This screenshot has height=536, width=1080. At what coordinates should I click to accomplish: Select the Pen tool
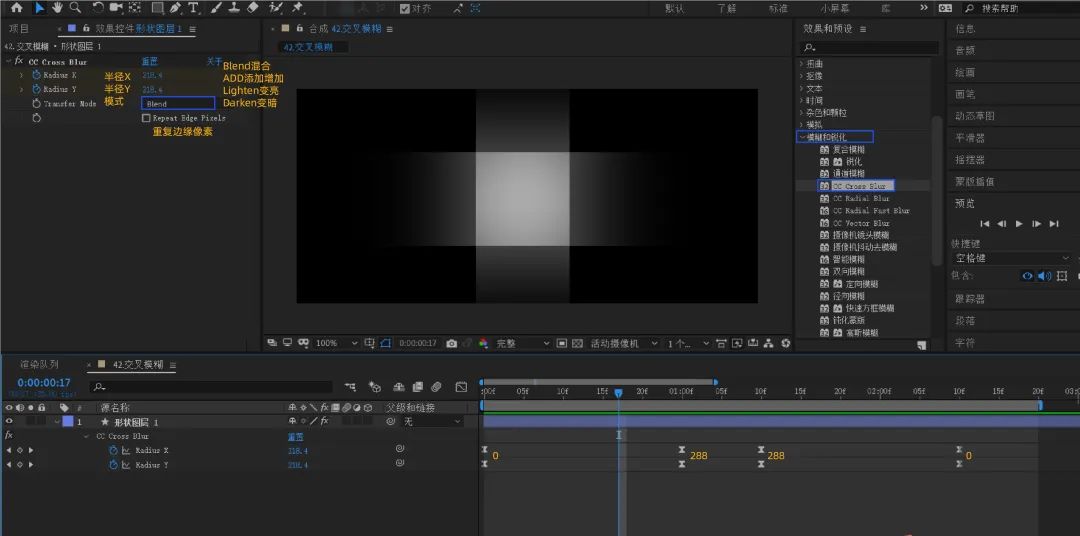[x=176, y=8]
